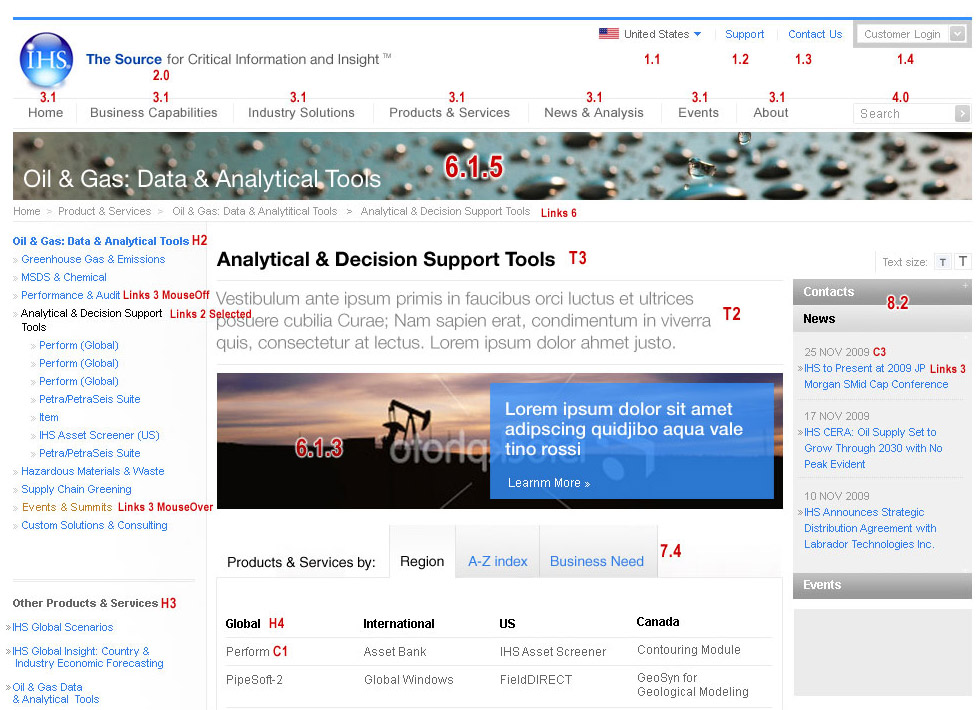Viewport: 978px width, 710px height.
Task: Click the United States flag icon
Action: (608, 34)
